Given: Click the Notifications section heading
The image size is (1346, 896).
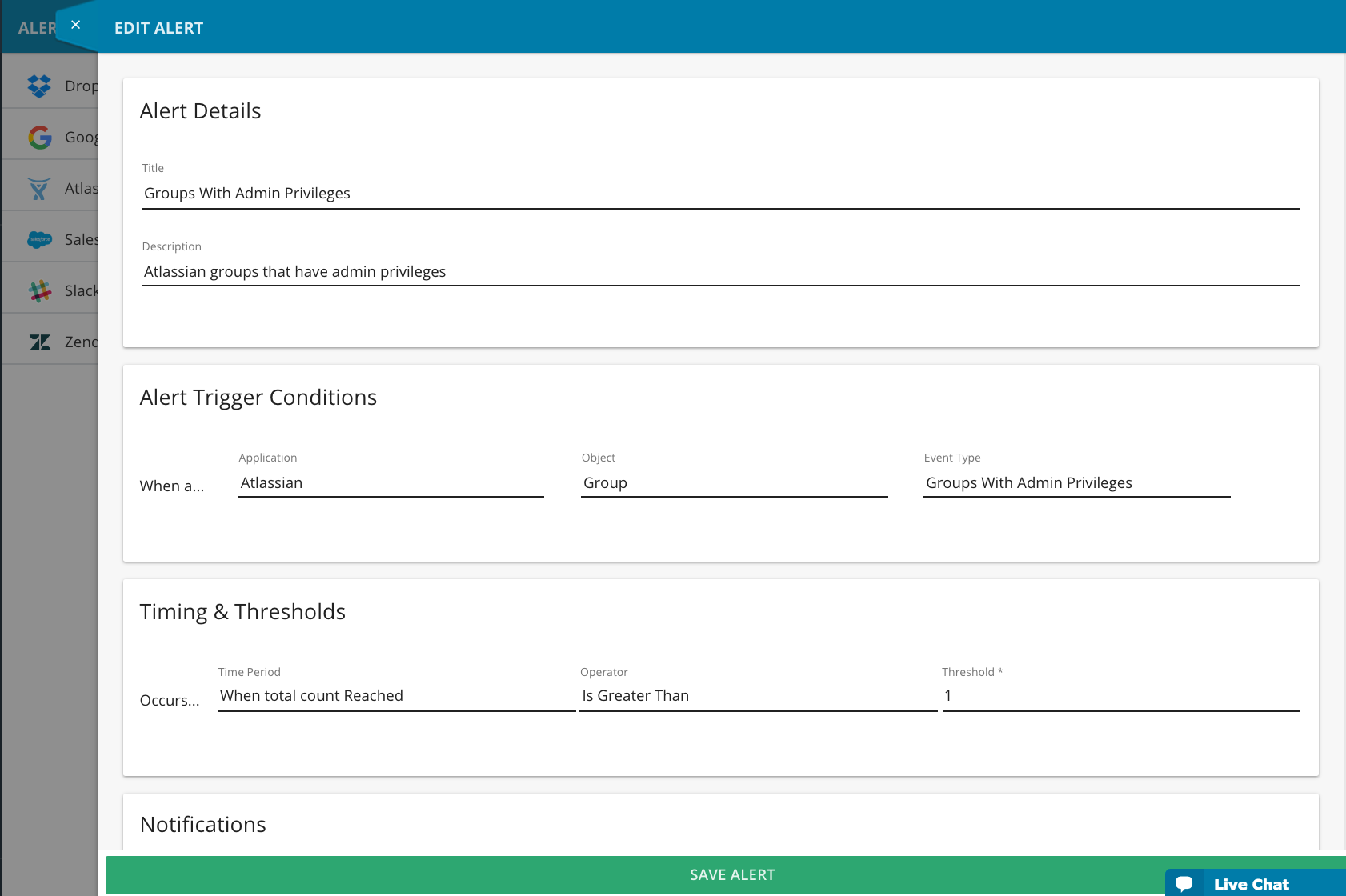Looking at the screenshot, I should [203, 825].
